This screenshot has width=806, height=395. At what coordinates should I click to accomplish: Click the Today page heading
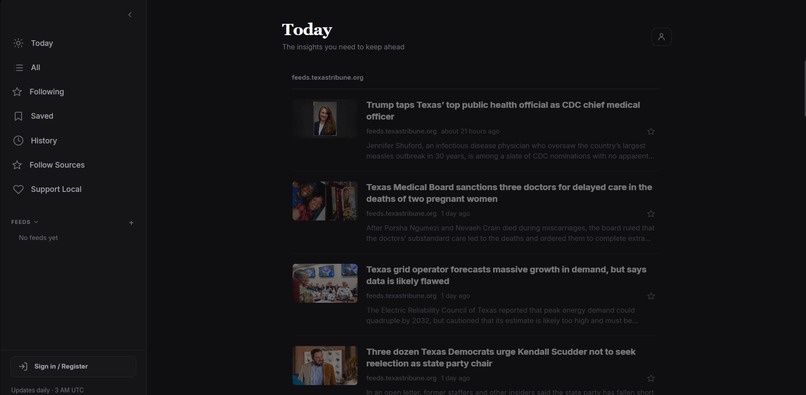click(x=307, y=30)
